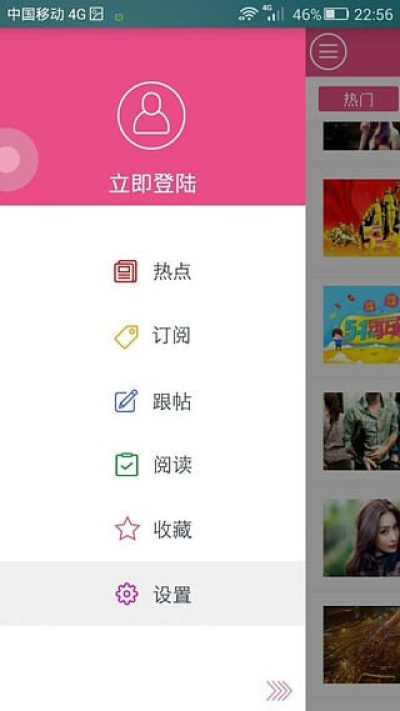Viewport: 400px width, 711px height.
Task: Open the couple in plaid shirt thumbnail
Action: [361, 431]
